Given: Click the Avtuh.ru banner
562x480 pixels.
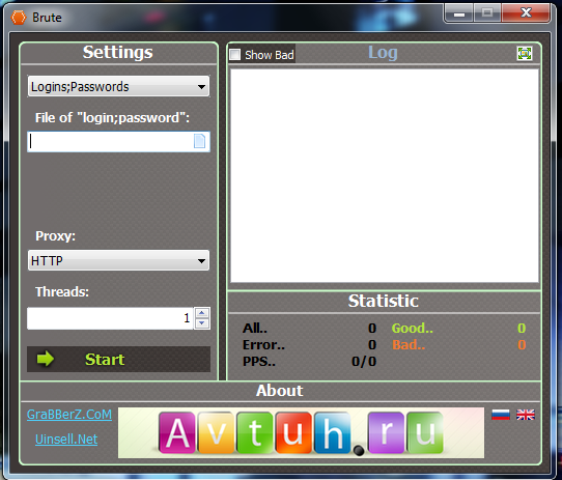Looking at the screenshot, I should click(301, 433).
